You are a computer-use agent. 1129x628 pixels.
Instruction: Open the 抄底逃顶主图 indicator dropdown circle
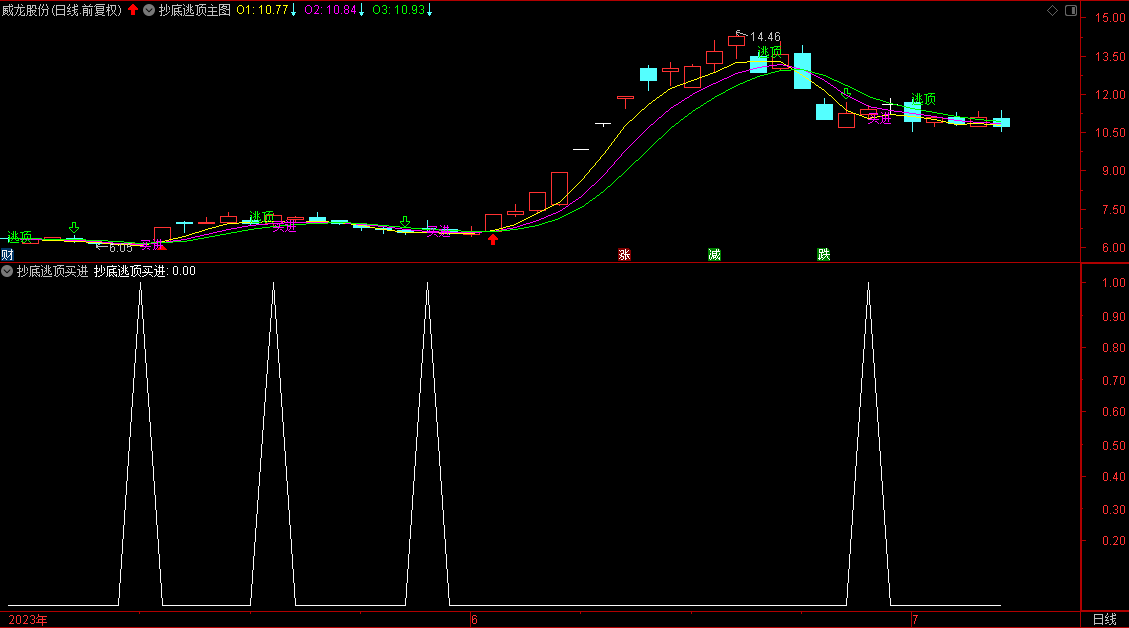(149, 10)
